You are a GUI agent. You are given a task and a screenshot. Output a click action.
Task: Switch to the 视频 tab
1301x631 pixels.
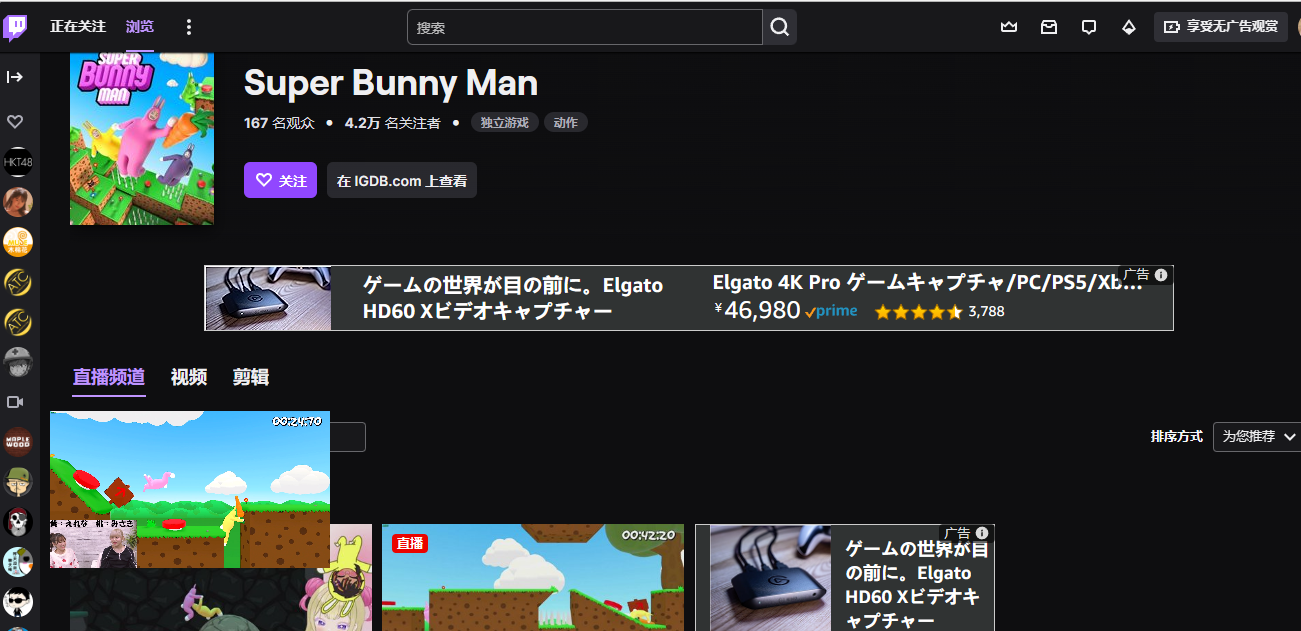[189, 377]
